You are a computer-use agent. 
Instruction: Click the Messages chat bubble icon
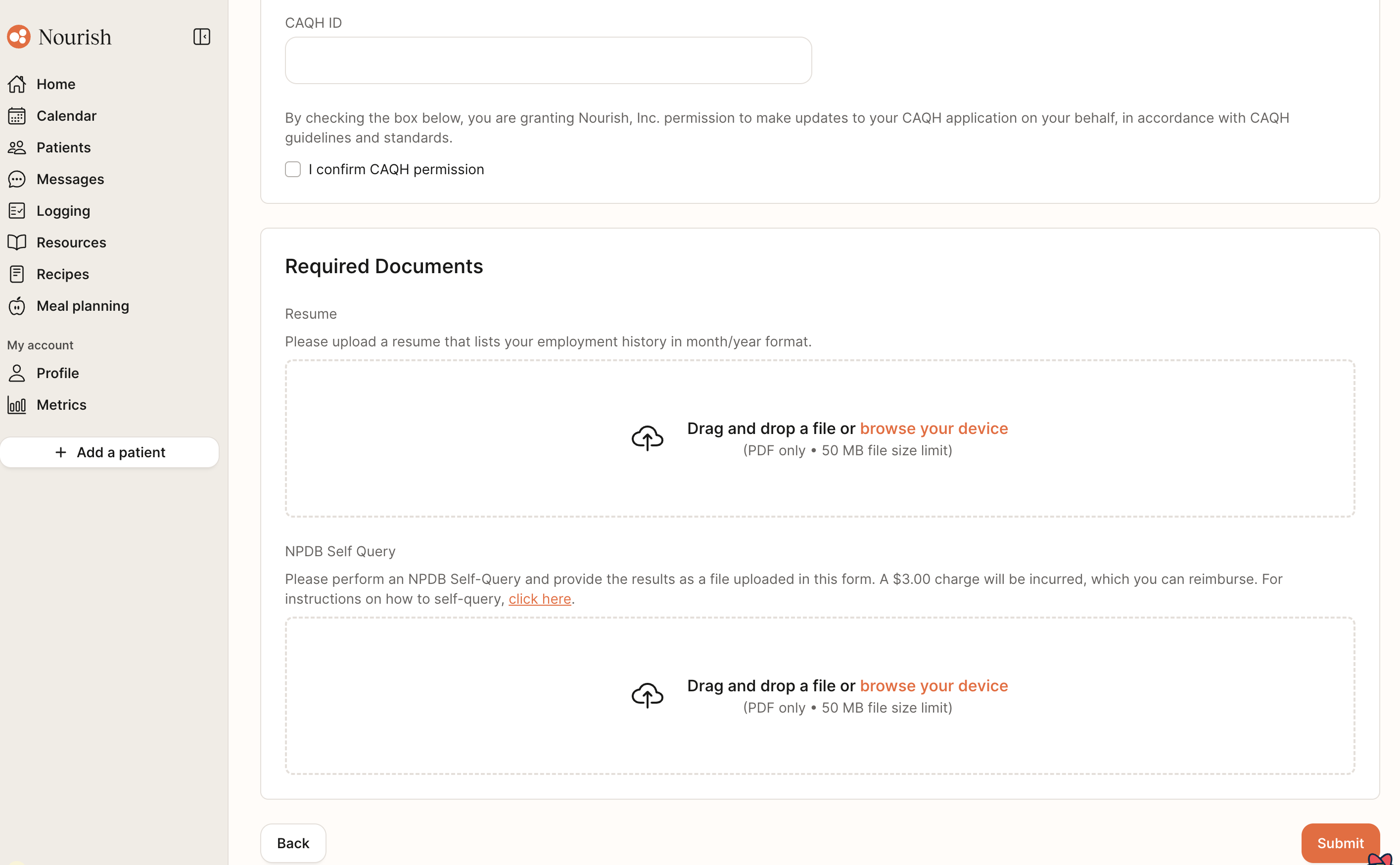tap(17, 179)
